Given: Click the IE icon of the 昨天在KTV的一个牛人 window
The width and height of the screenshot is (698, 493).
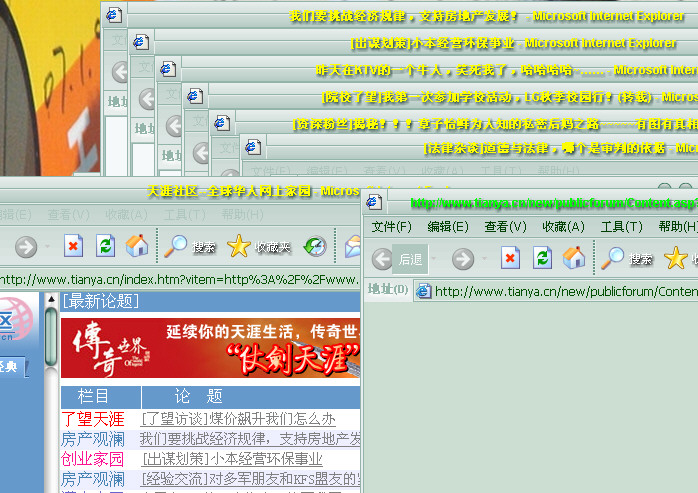Looking at the screenshot, I should click(168, 69).
